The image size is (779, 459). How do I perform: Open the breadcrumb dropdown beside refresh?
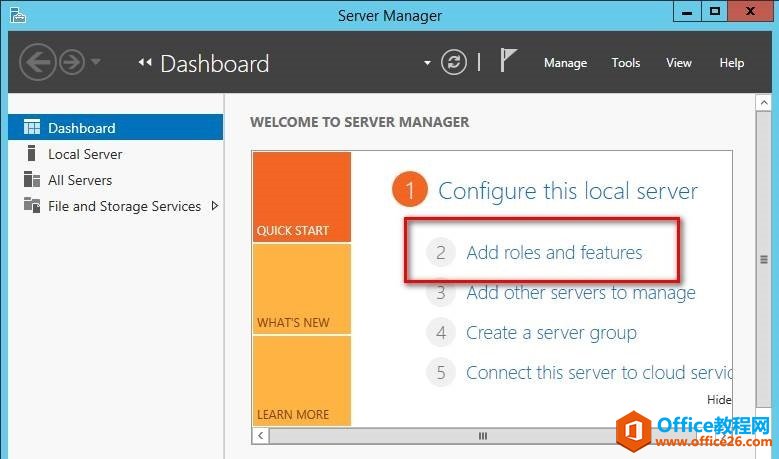428,63
